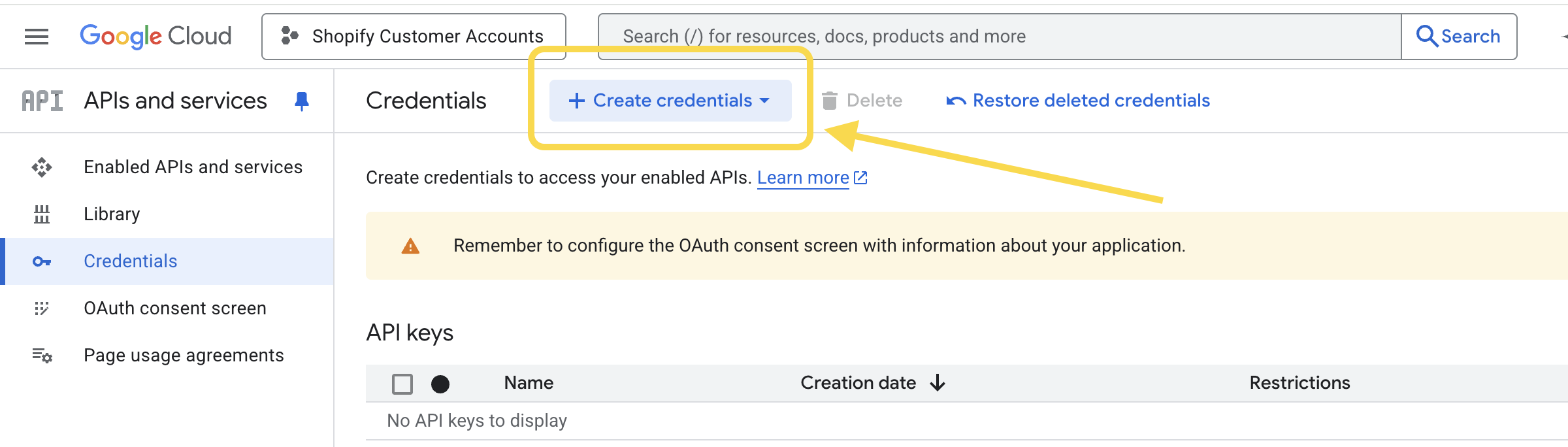This screenshot has height=447, width=1568.
Task: Click the Page usage agreements icon
Action: (x=42, y=356)
